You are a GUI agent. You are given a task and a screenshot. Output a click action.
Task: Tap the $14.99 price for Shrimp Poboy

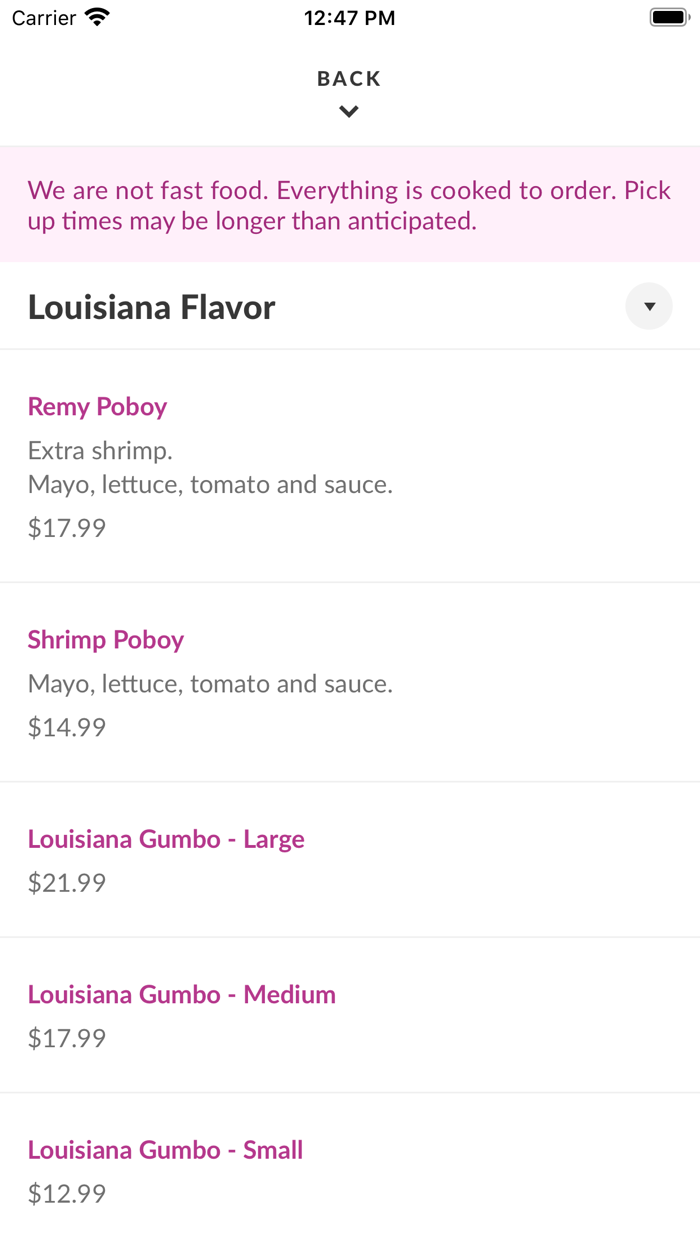66,727
